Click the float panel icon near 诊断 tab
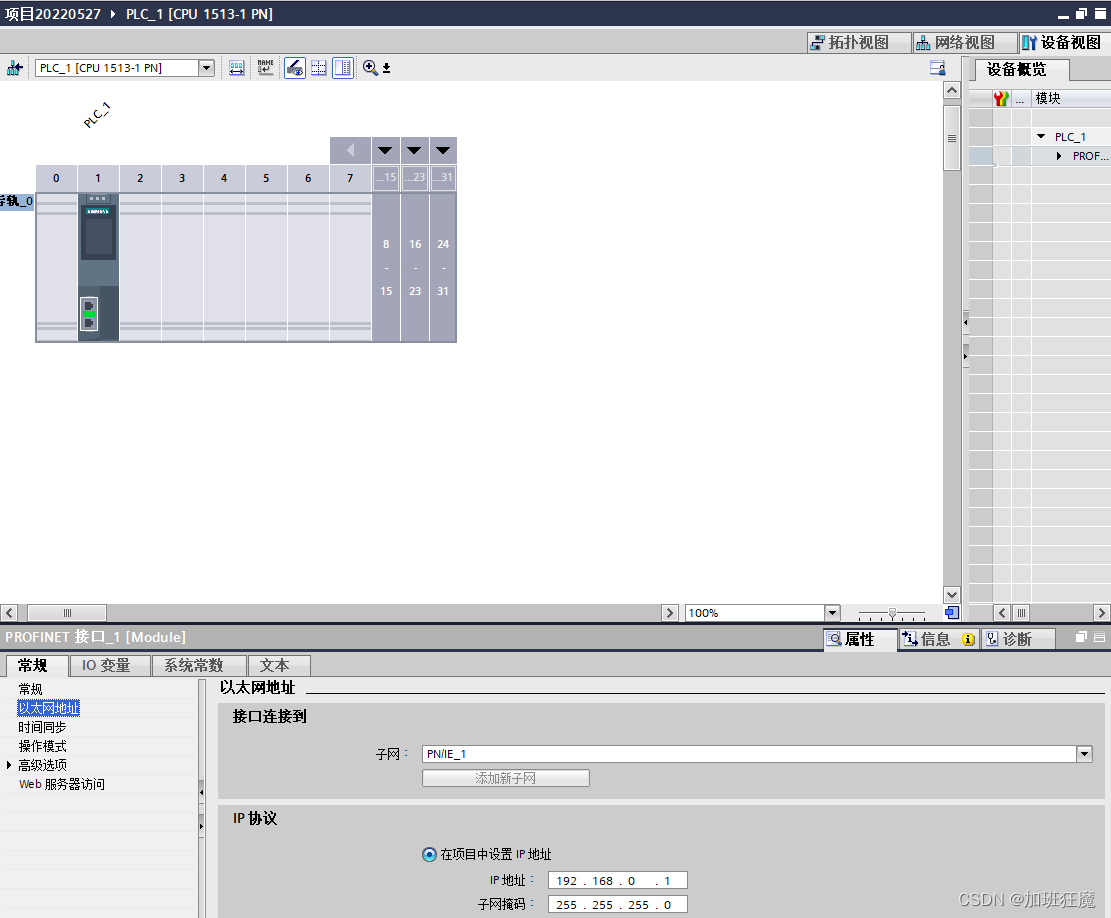The height and width of the screenshot is (918, 1111). coord(1081,636)
